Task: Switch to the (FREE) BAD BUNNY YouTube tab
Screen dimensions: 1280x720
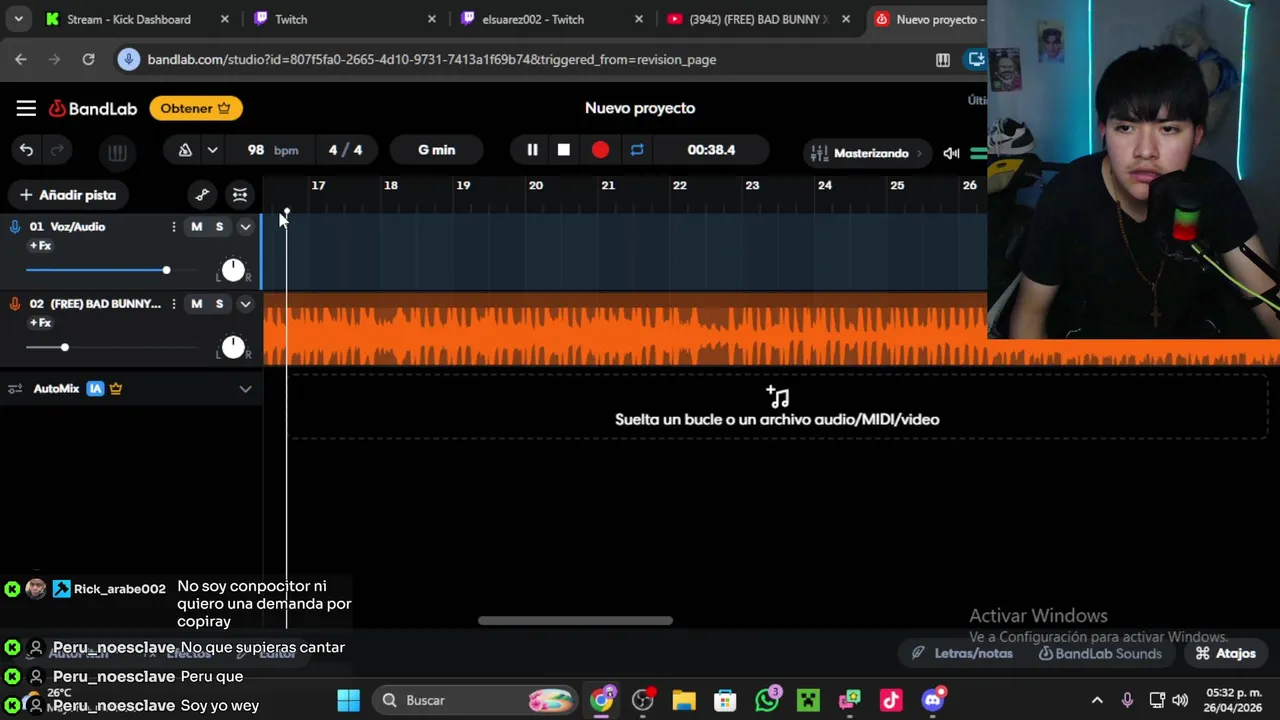Action: click(758, 19)
